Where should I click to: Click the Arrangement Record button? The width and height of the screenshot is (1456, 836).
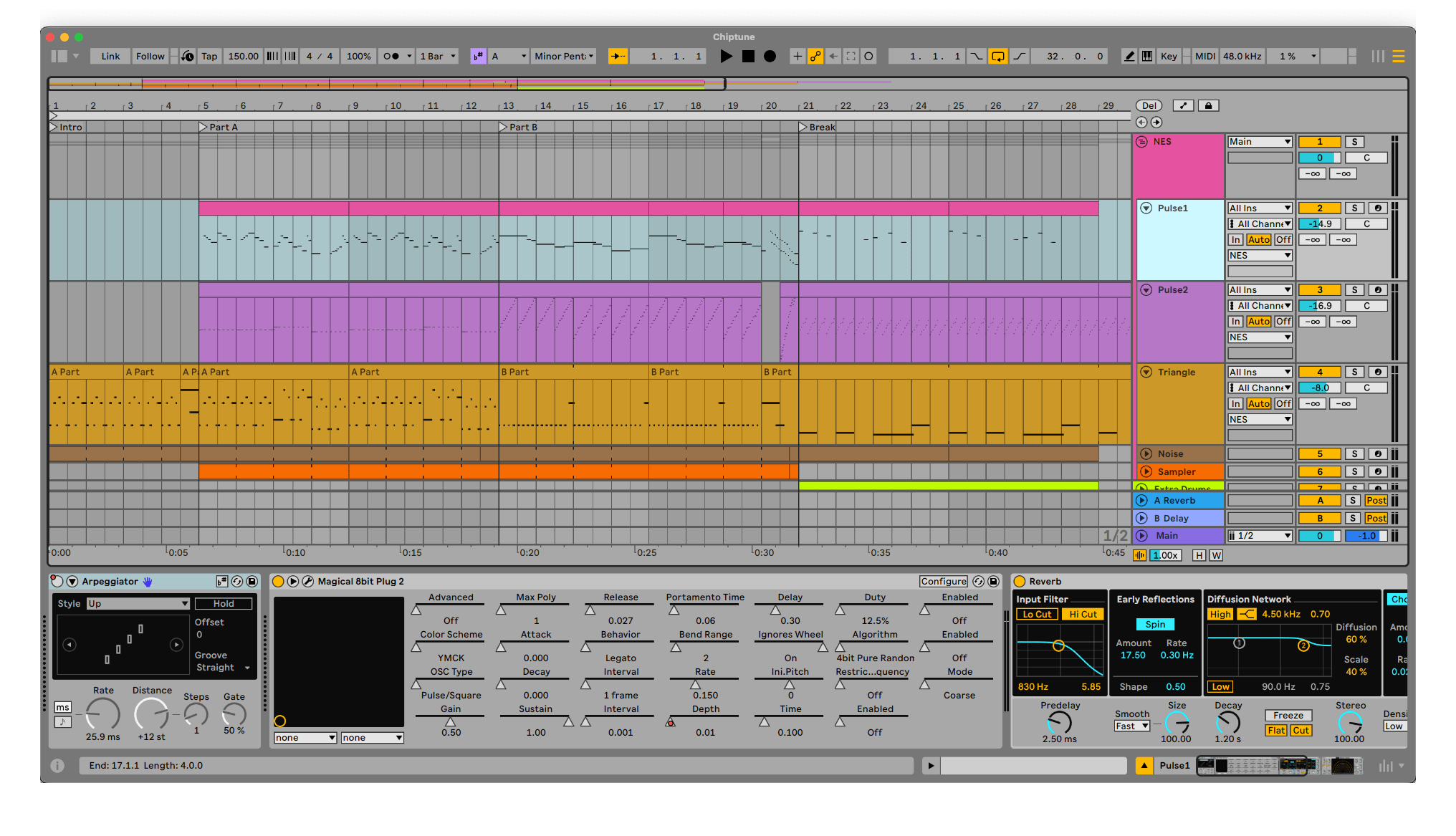[770, 57]
